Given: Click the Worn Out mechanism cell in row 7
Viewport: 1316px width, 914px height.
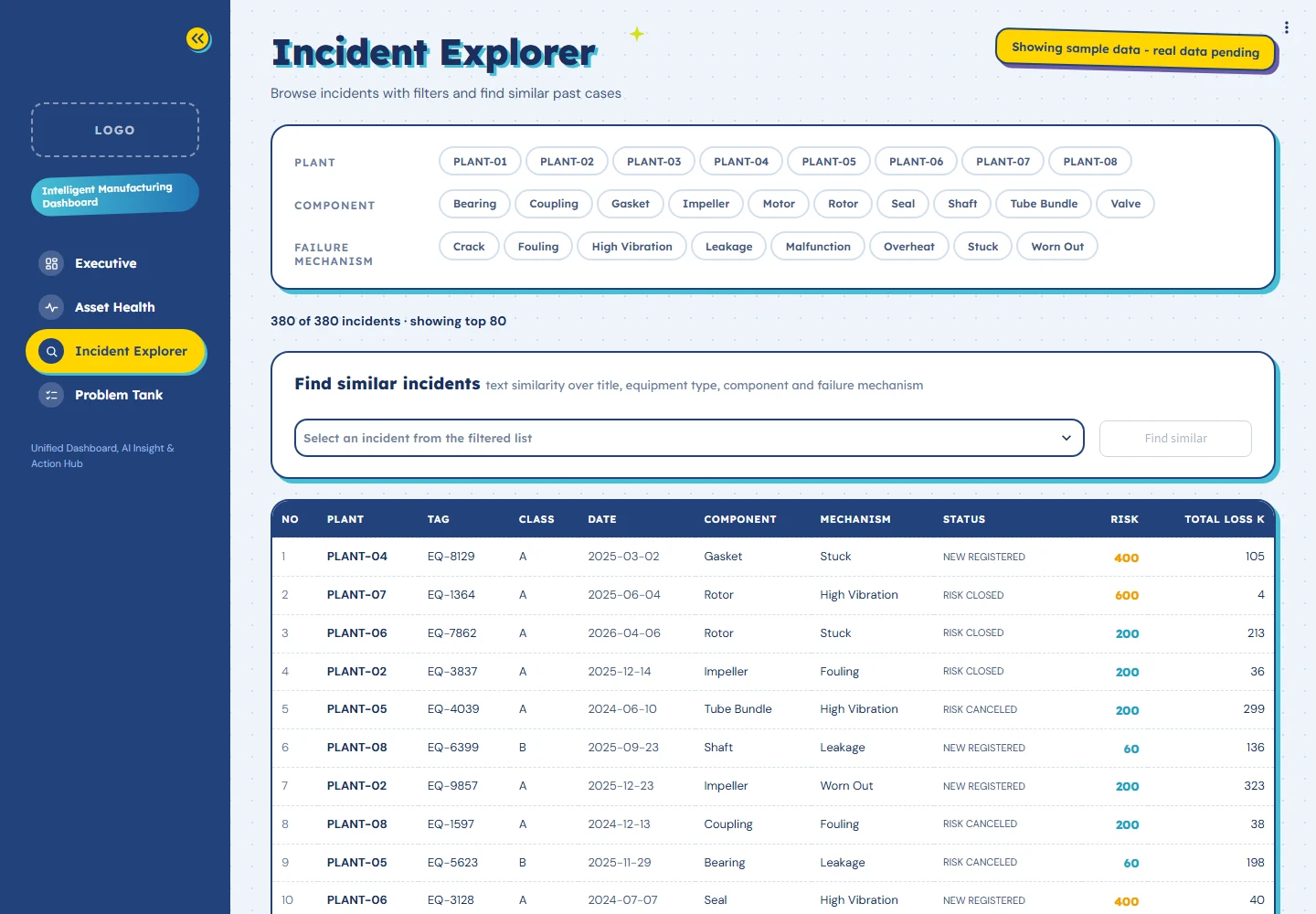Looking at the screenshot, I should tap(846, 786).
